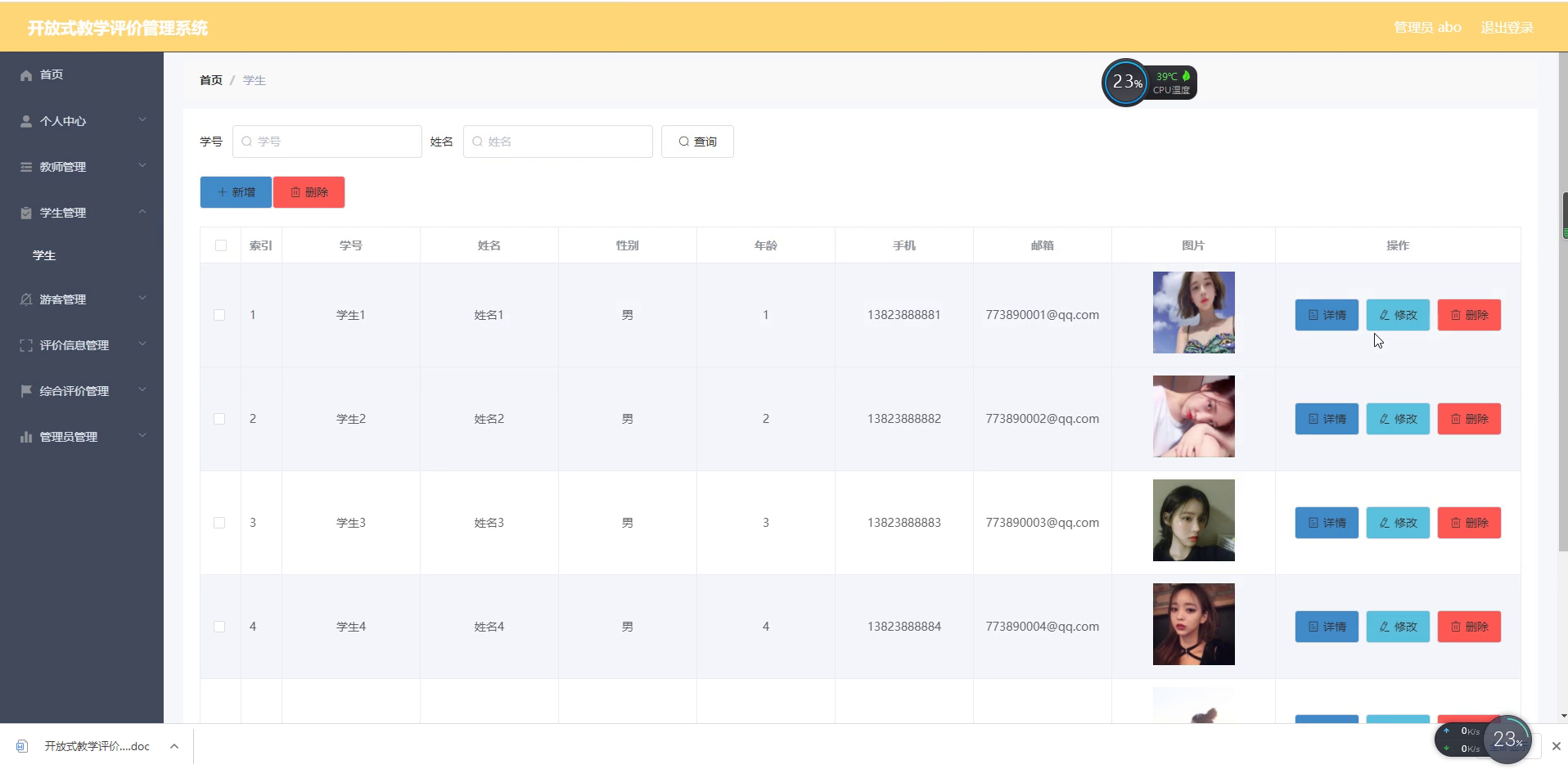Viewport: 1568px width, 769px height.
Task: Open the 评价信息管理 menu label
Action: click(x=74, y=345)
